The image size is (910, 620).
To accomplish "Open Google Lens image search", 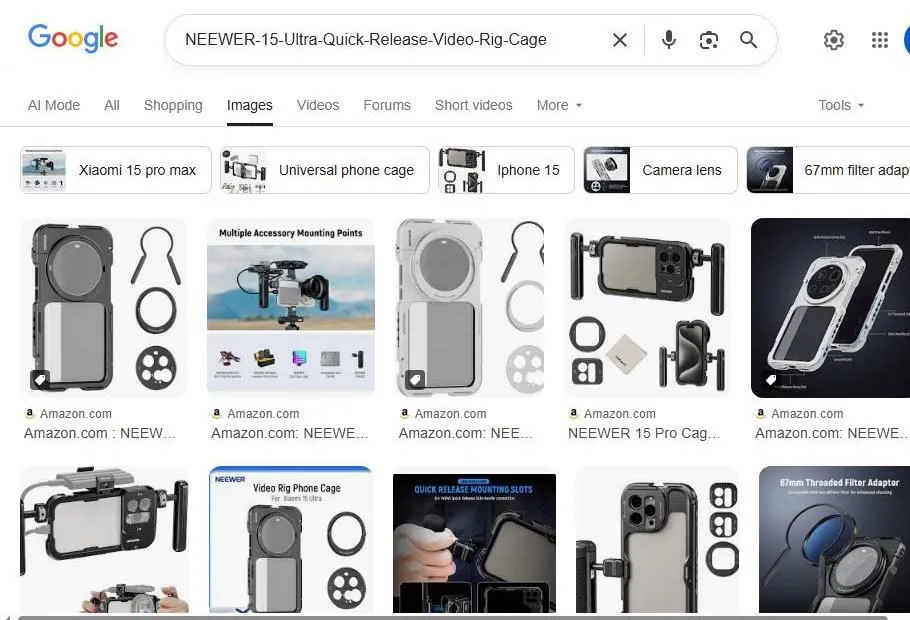I will tap(708, 40).
